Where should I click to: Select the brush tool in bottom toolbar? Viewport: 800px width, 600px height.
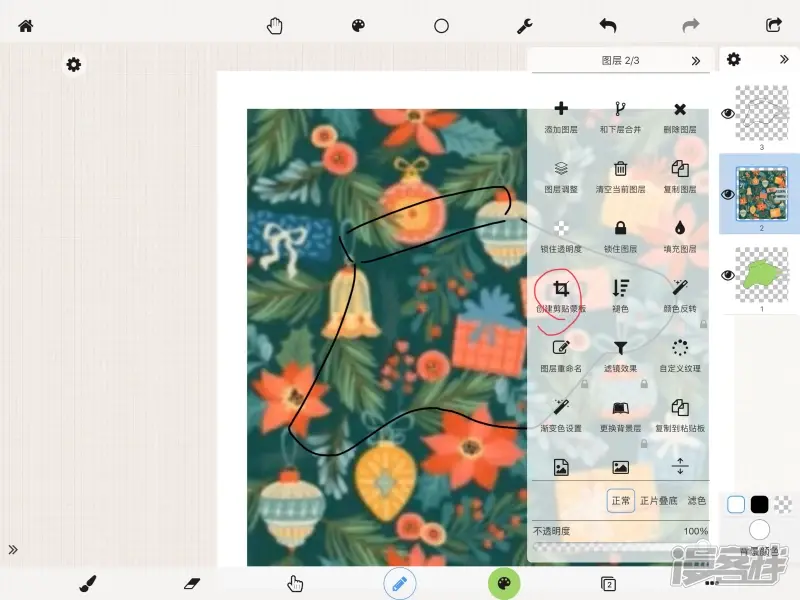click(x=88, y=584)
